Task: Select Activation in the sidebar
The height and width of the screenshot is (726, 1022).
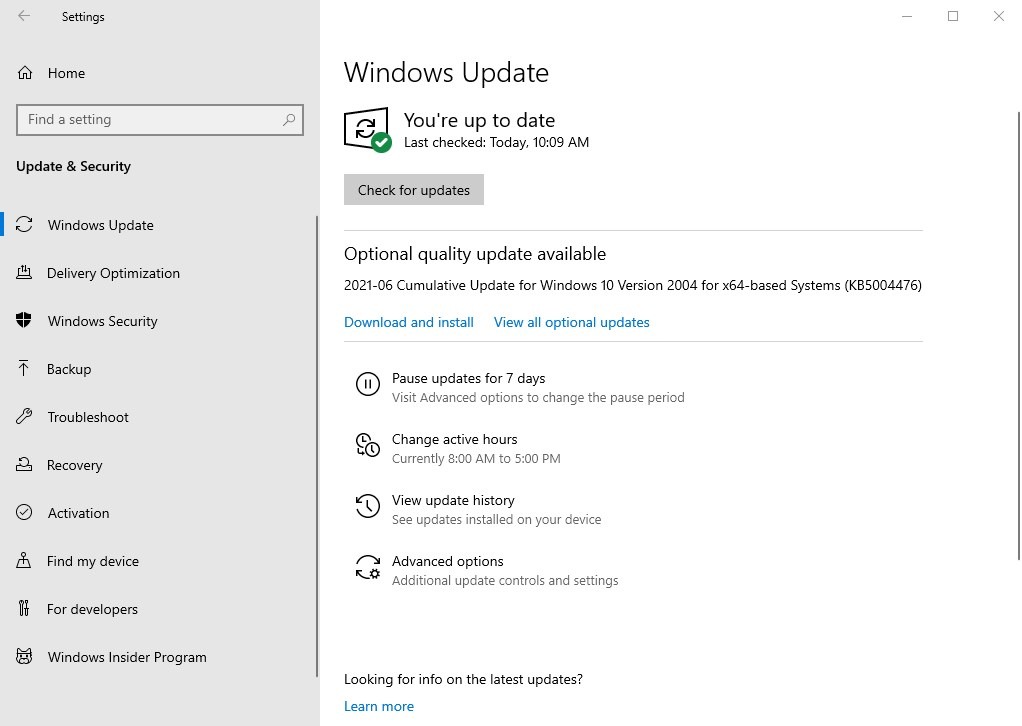Action: coord(158,513)
